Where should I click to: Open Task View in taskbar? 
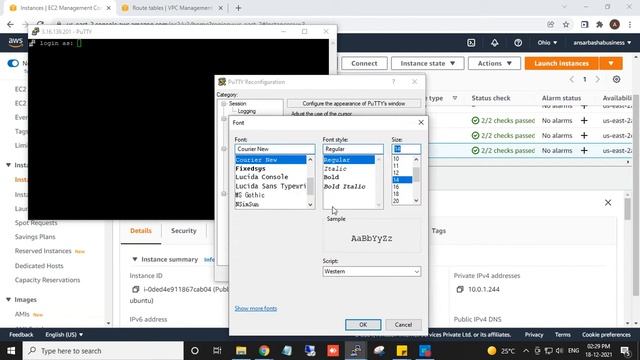(x=217, y=351)
